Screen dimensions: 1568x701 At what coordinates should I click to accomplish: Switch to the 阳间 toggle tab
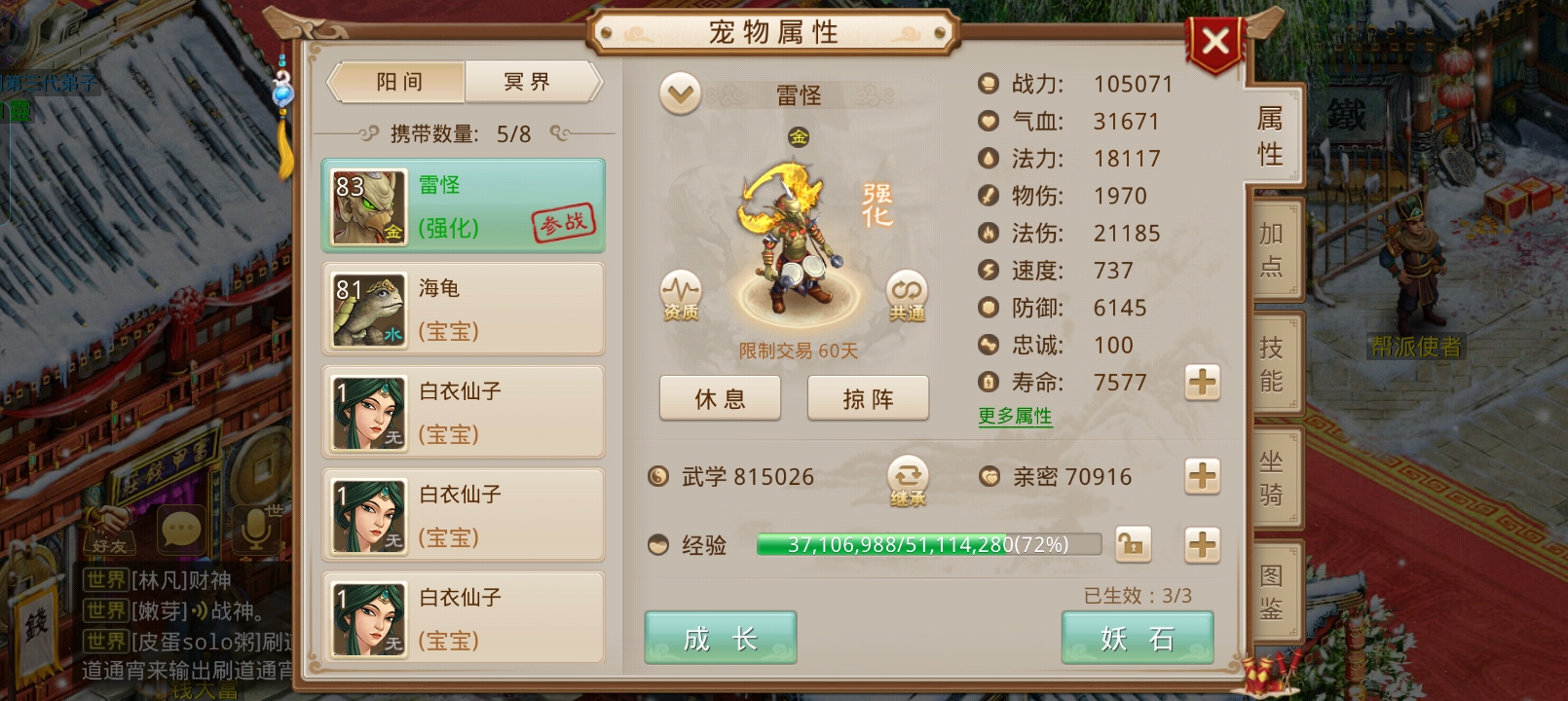(x=398, y=82)
